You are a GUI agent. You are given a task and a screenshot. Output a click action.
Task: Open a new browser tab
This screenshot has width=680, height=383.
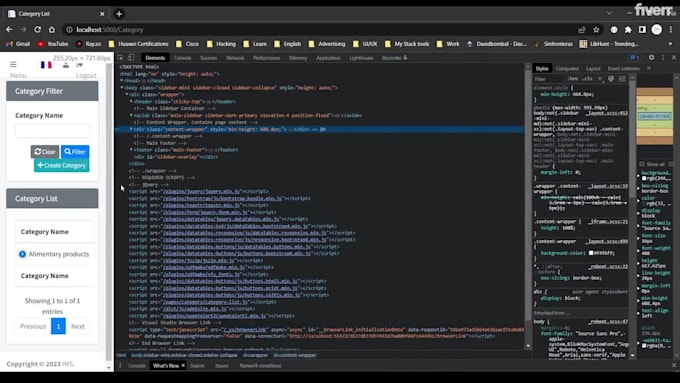coord(119,14)
